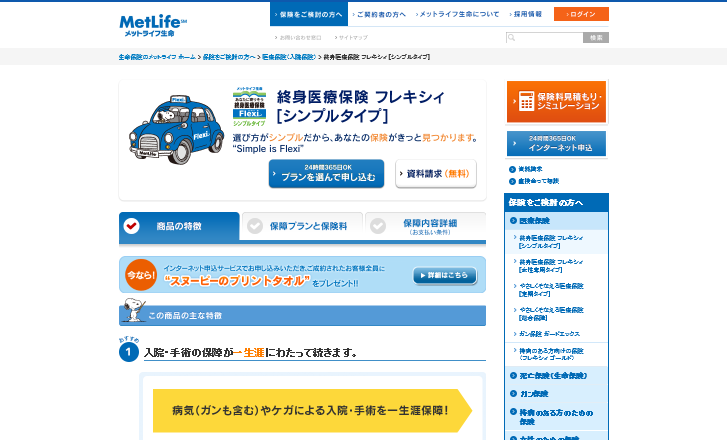This screenshot has height=440, width=727.
Task: Focus the site search input field
Action: tap(544, 38)
